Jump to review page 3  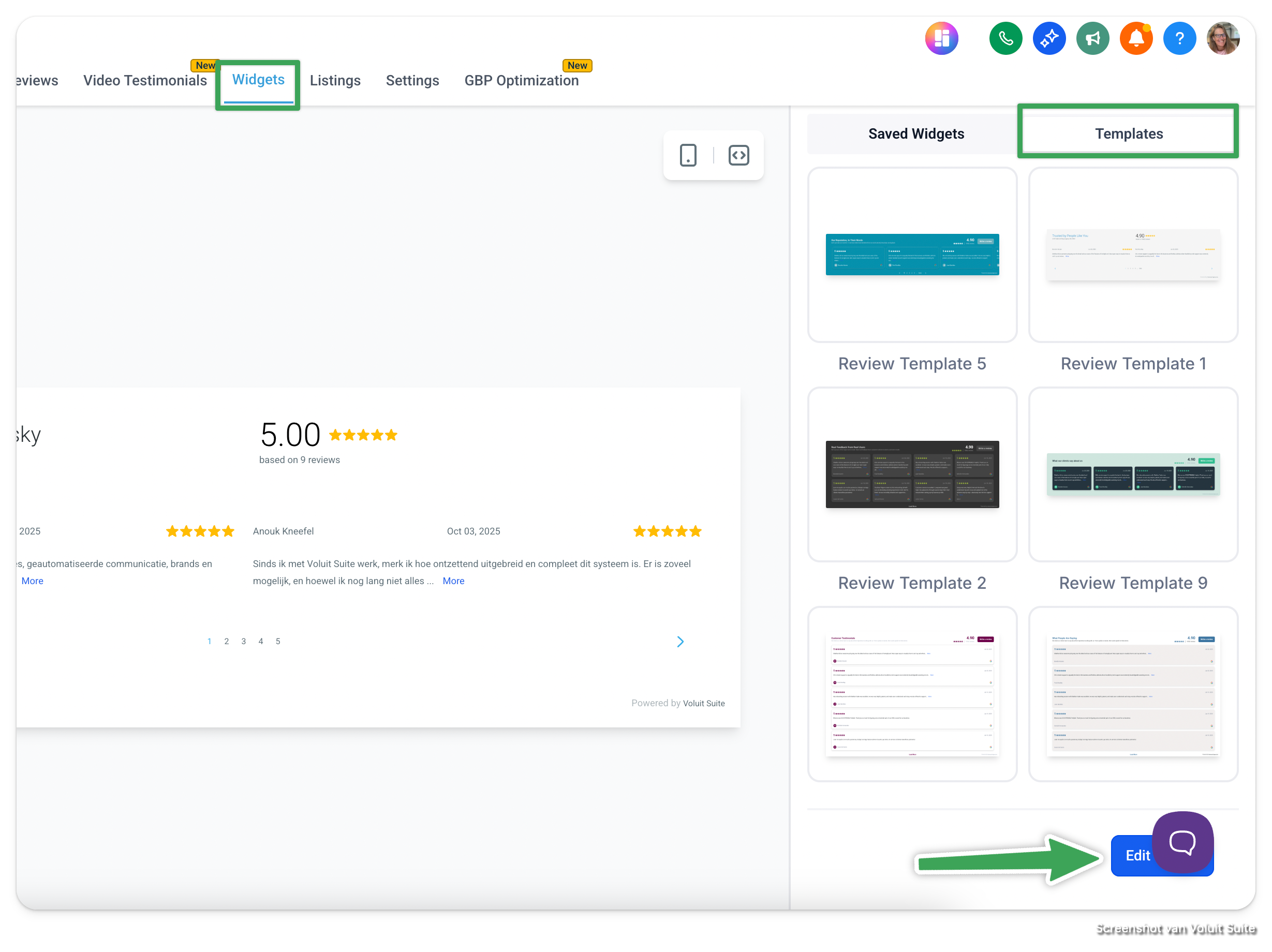click(243, 642)
